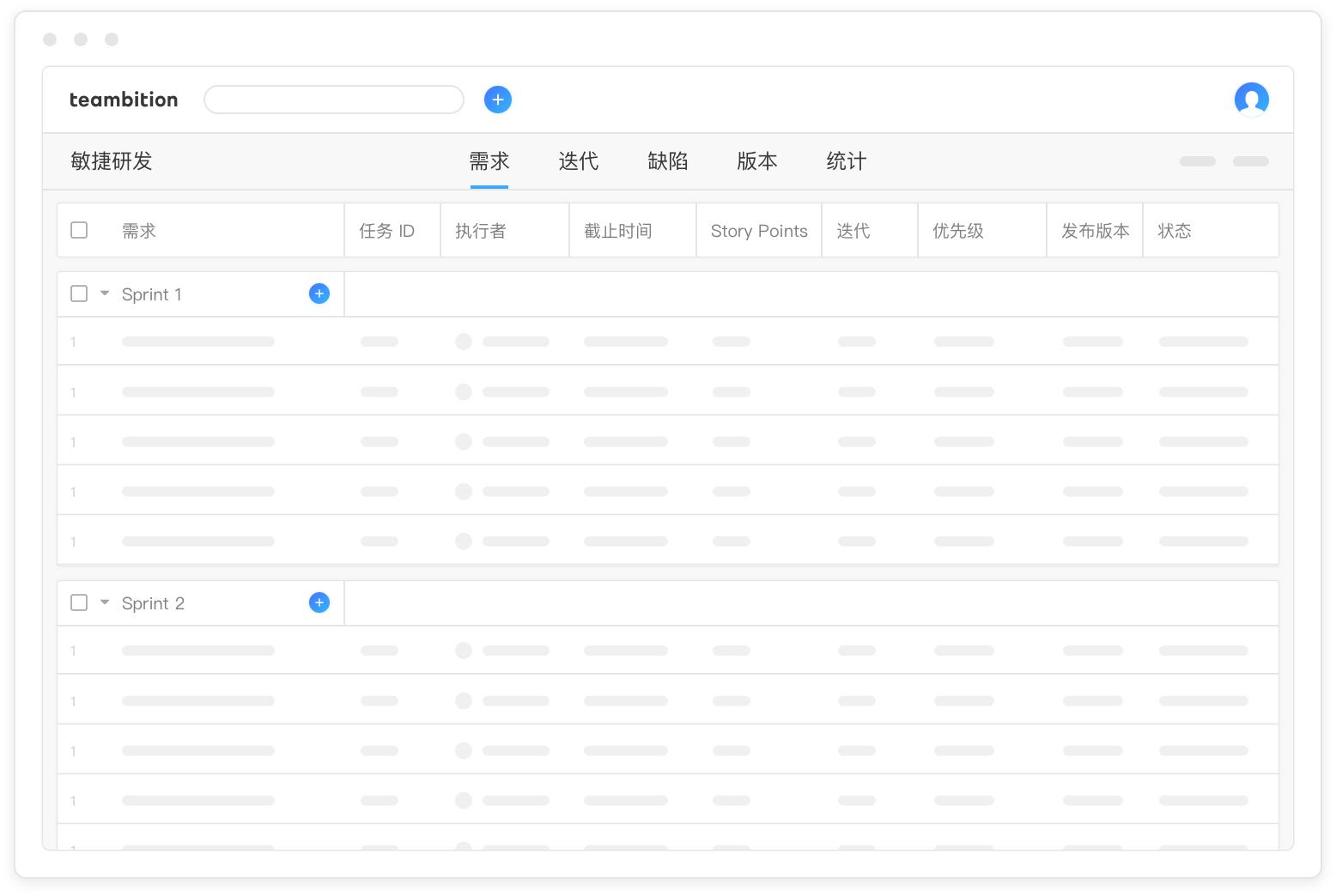Click the teambition logo
Viewport: 1336px width, 896px height.
coord(124,100)
